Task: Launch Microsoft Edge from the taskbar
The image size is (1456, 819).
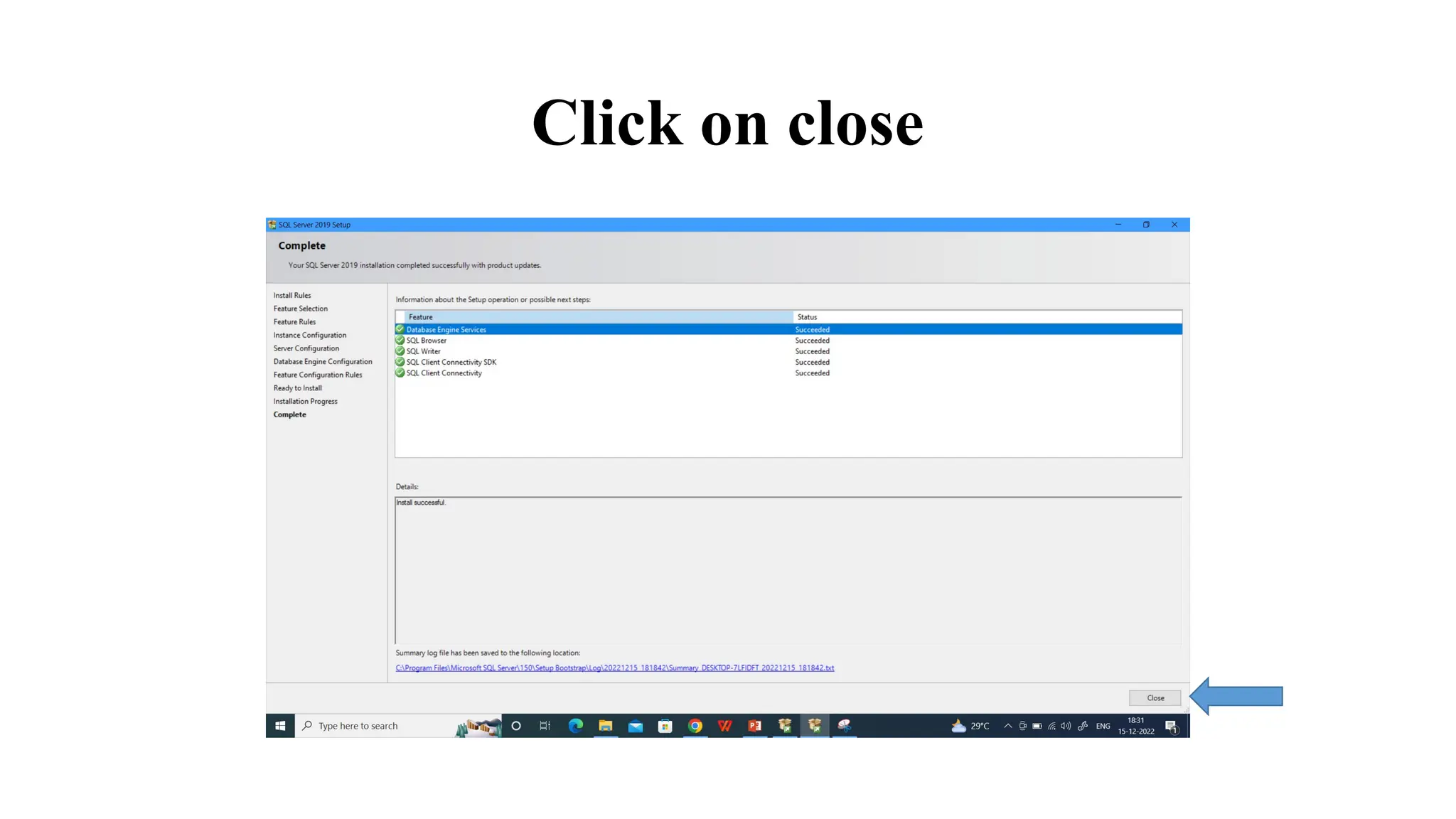Action: pos(576,726)
